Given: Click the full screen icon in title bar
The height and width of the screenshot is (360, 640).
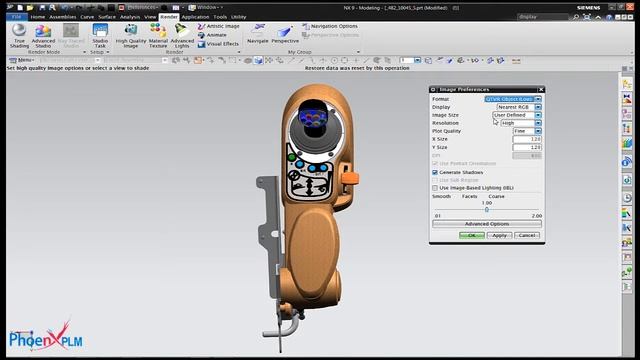Looking at the screenshot, I should tap(587, 17).
